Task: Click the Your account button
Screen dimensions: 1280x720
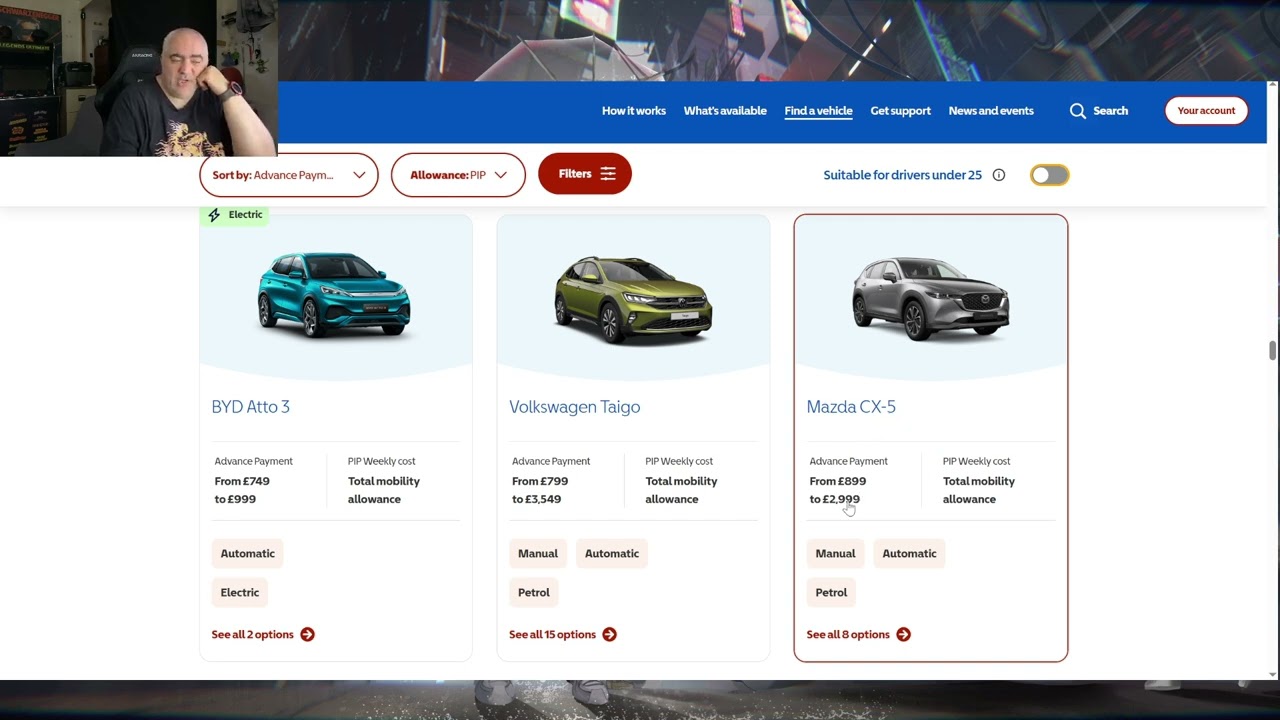Action: pyautogui.click(x=1206, y=111)
